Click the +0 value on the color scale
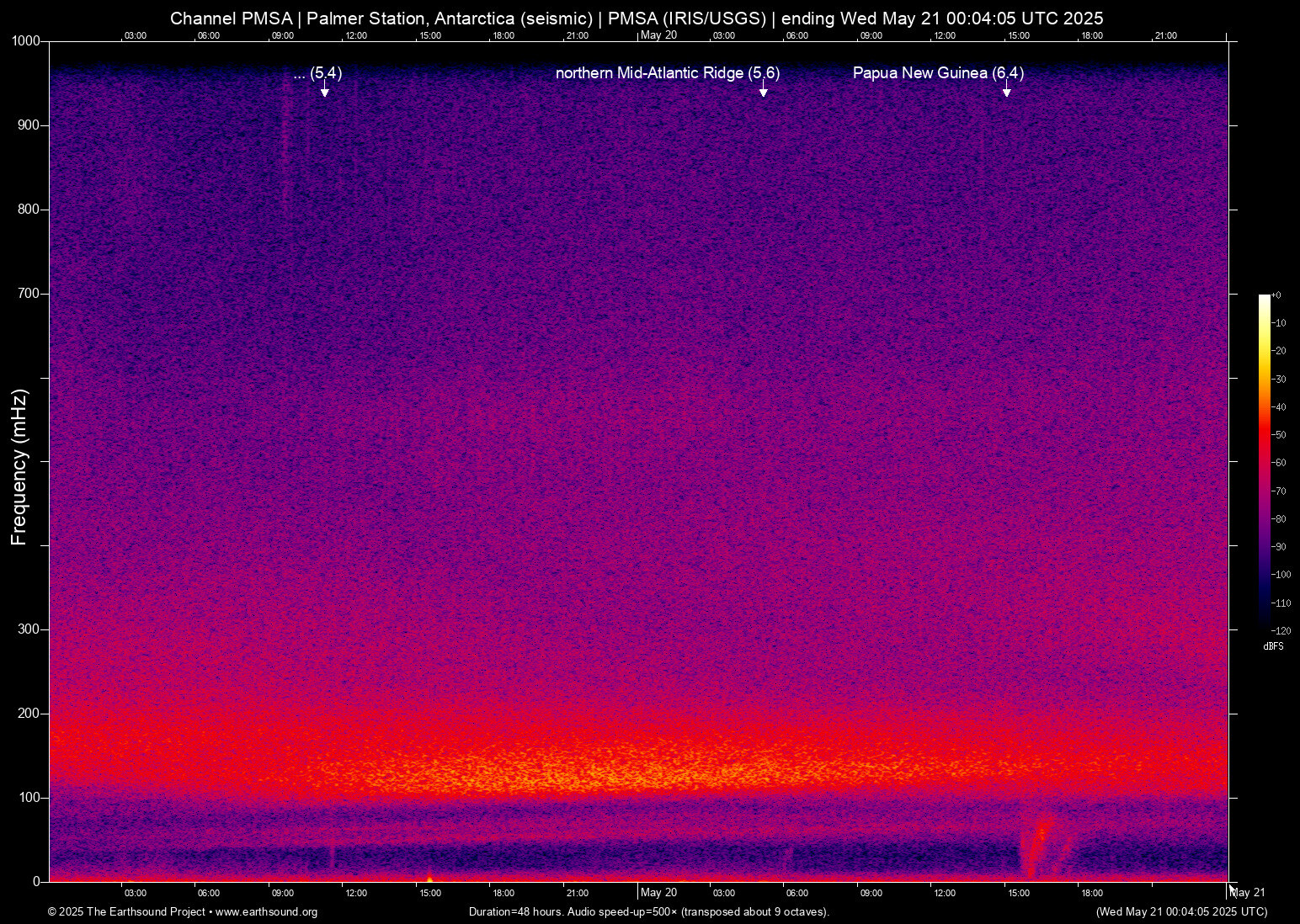 [x=1276, y=295]
